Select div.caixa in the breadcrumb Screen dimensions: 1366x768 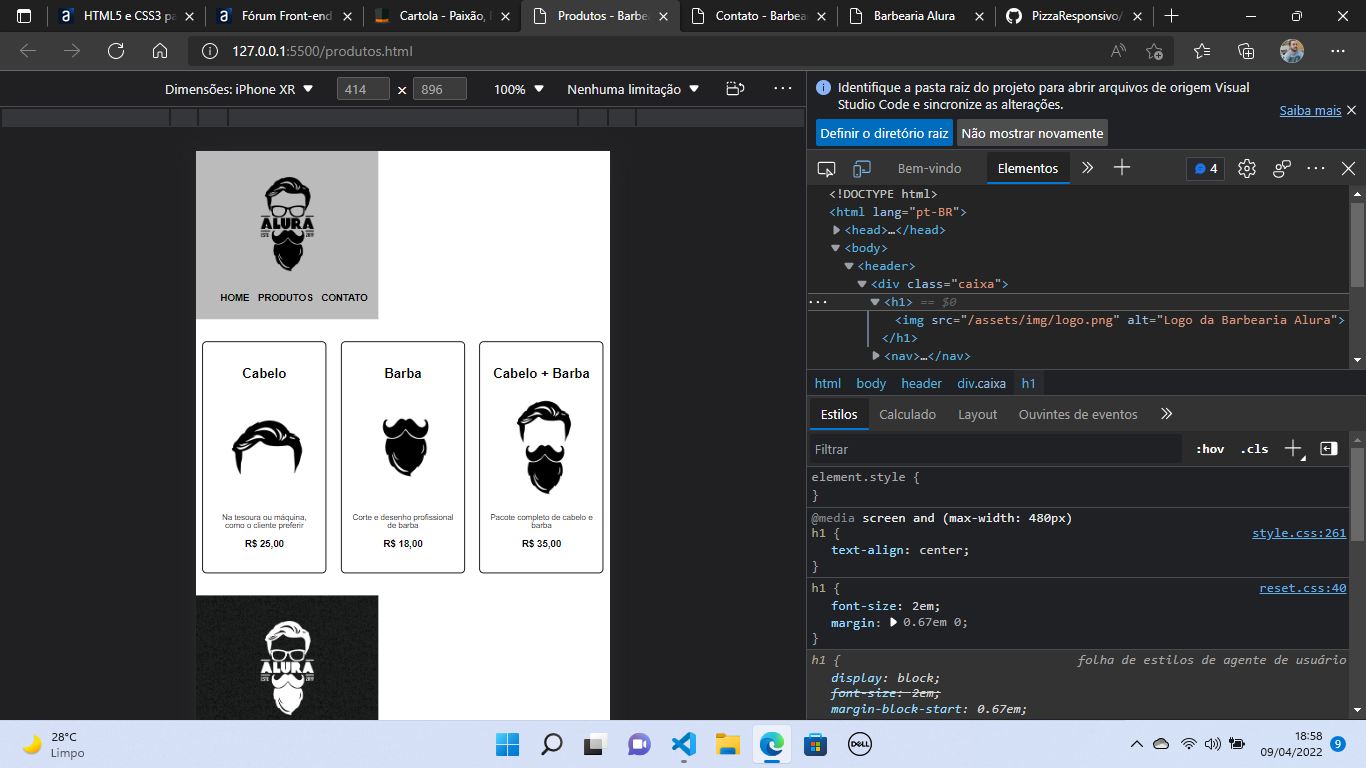click(x=981, y=383)
